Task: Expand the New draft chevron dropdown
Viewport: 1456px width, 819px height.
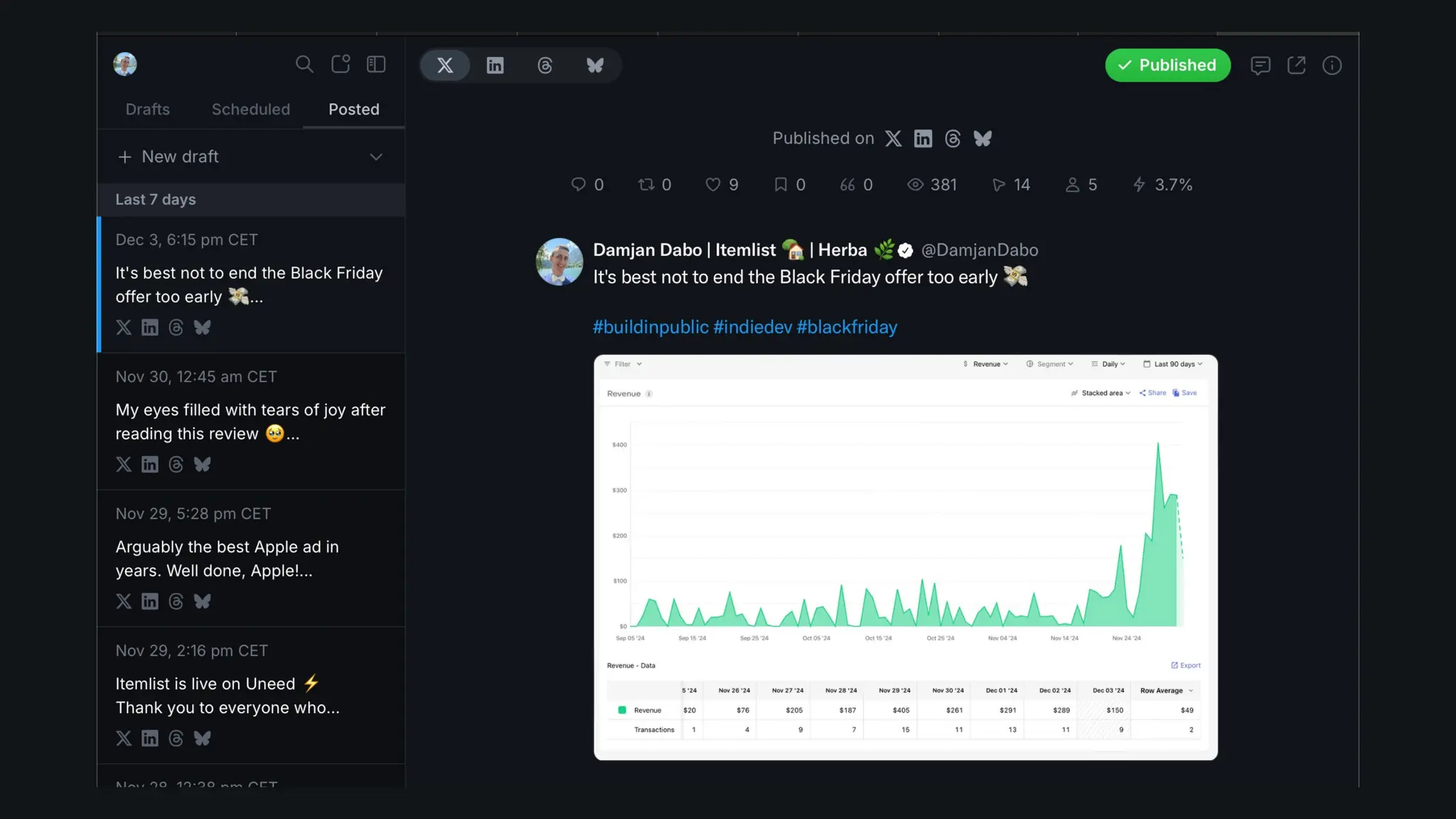Action: [x=376, y=156]
